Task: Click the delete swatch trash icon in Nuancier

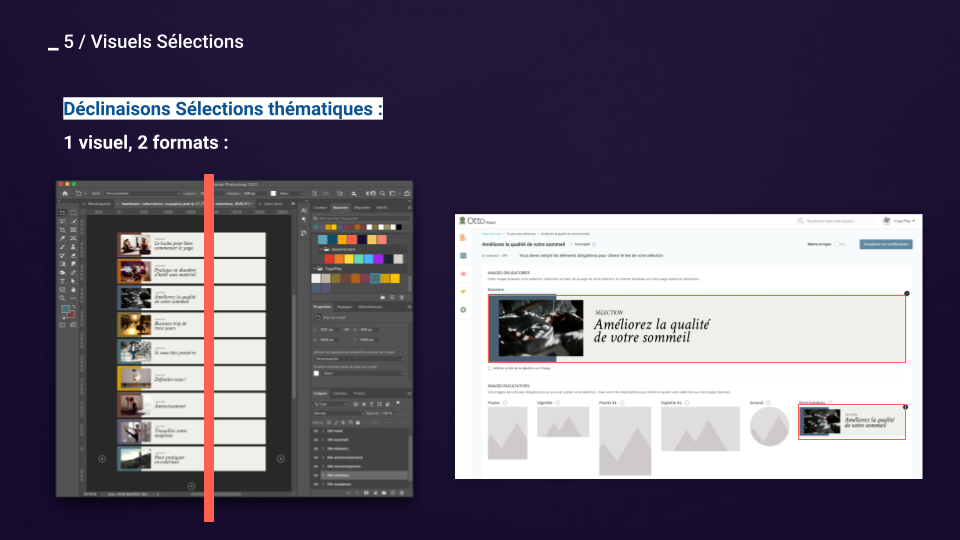Action: (x=402, y=297)
